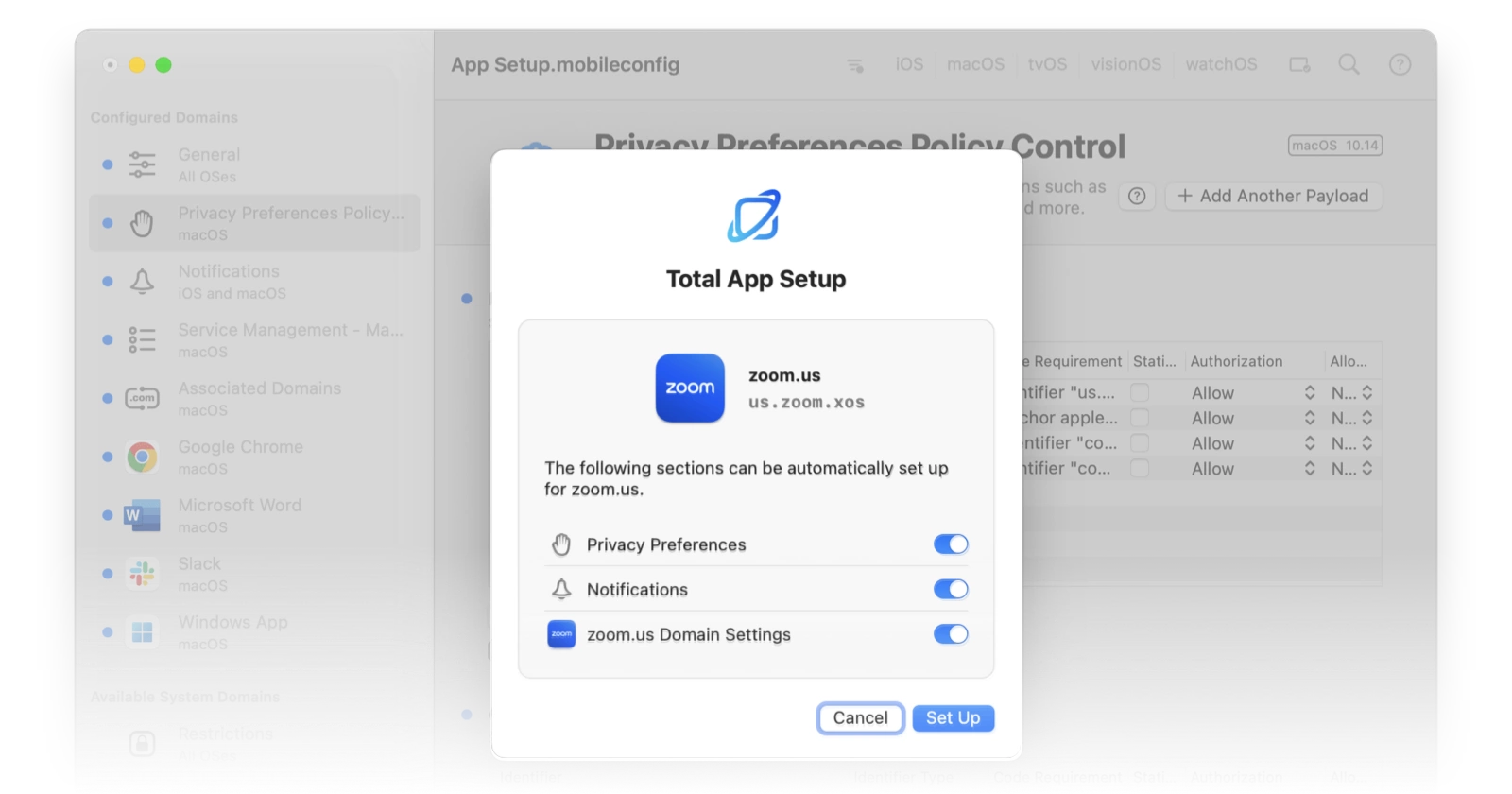The image size is (1512, 794).
Task: Select Service Management list icon in sidebar
Action: point(142,340)
